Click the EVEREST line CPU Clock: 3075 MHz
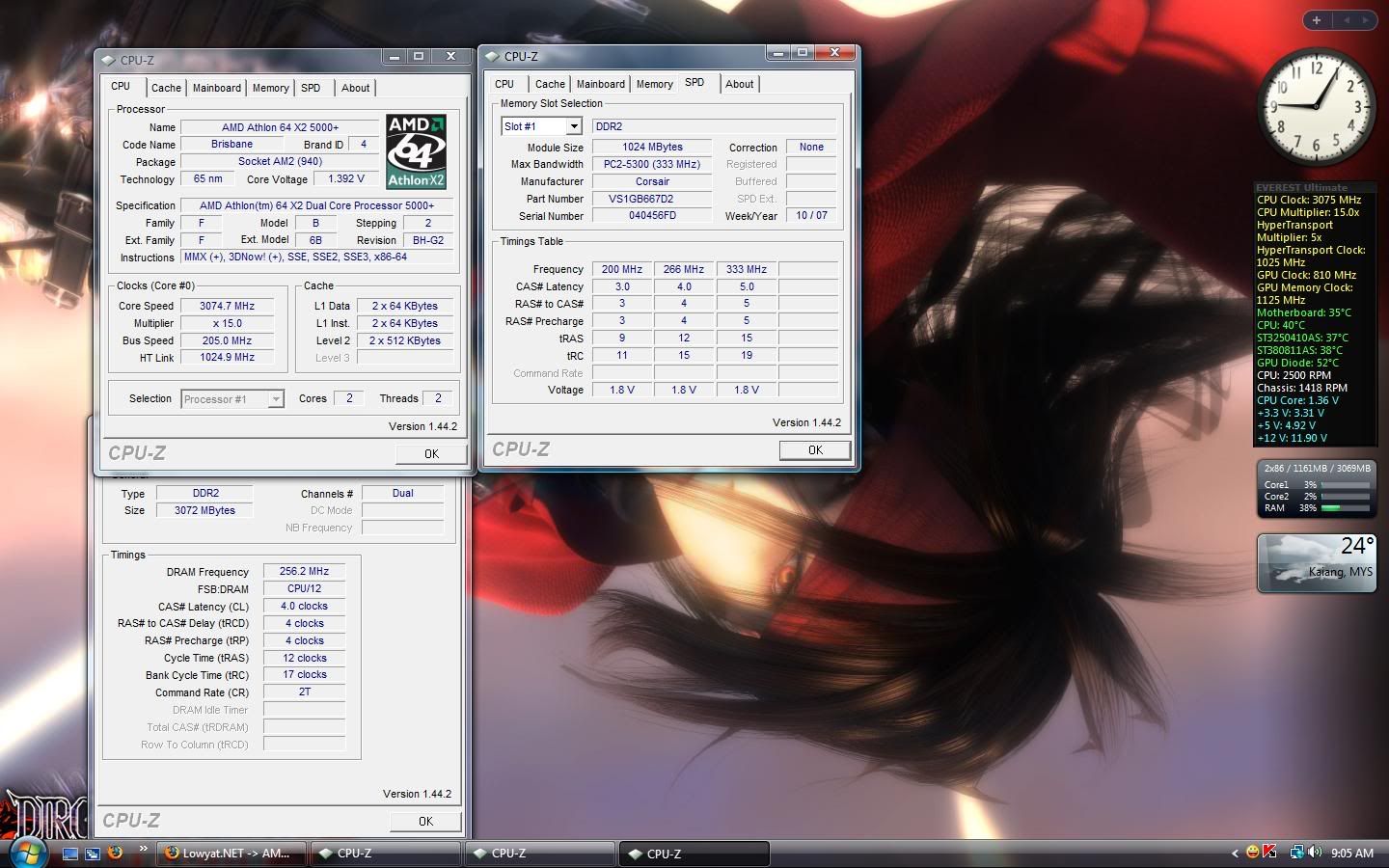1389x868 pixels. [x=1309, y=200]
